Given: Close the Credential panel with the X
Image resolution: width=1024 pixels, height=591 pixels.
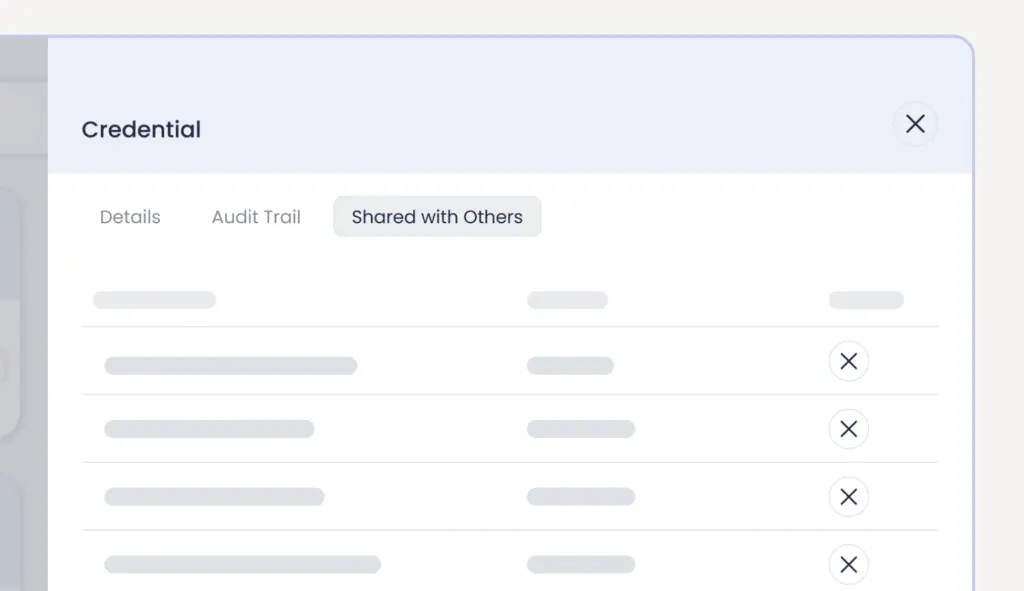Looking at the screenshot, I should click(x=915, y=123).
